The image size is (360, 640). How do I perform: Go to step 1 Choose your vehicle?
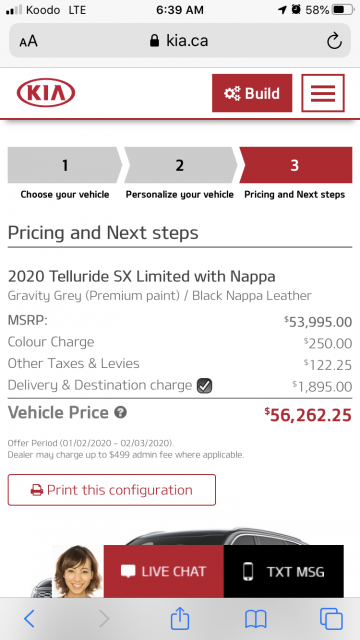64,165
